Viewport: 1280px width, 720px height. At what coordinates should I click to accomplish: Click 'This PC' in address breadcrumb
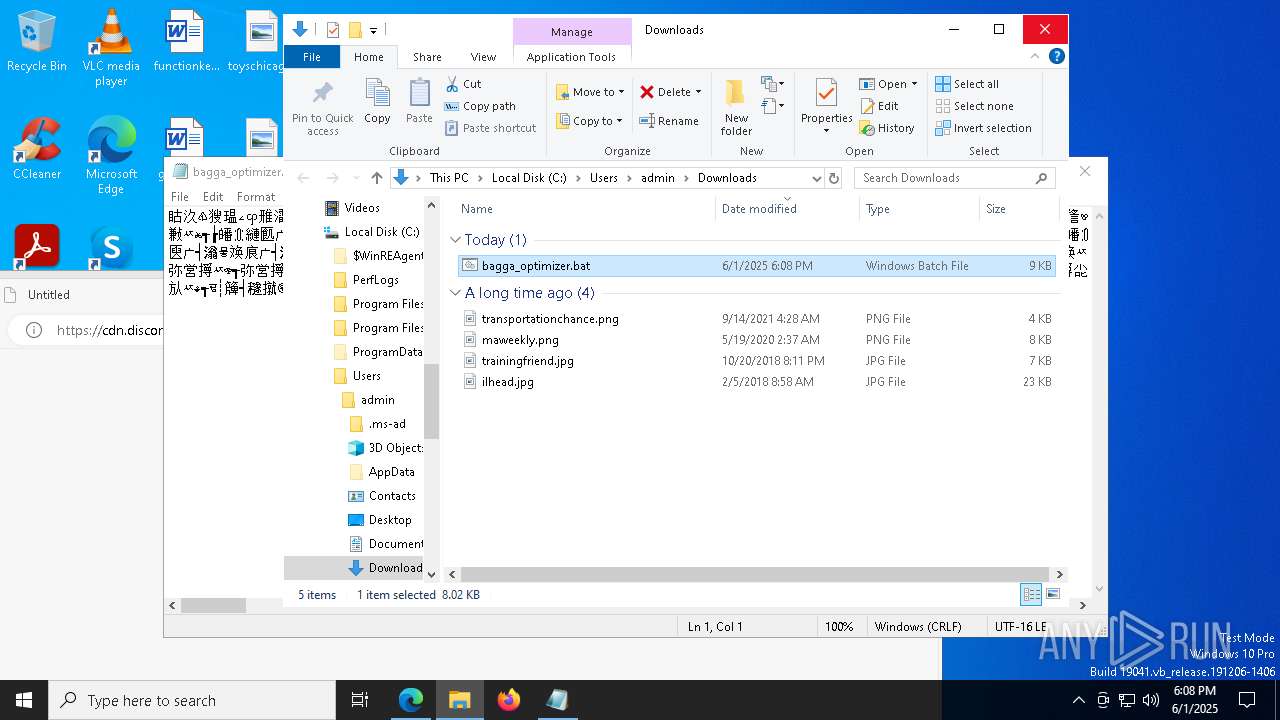click(x=449, y=178)
